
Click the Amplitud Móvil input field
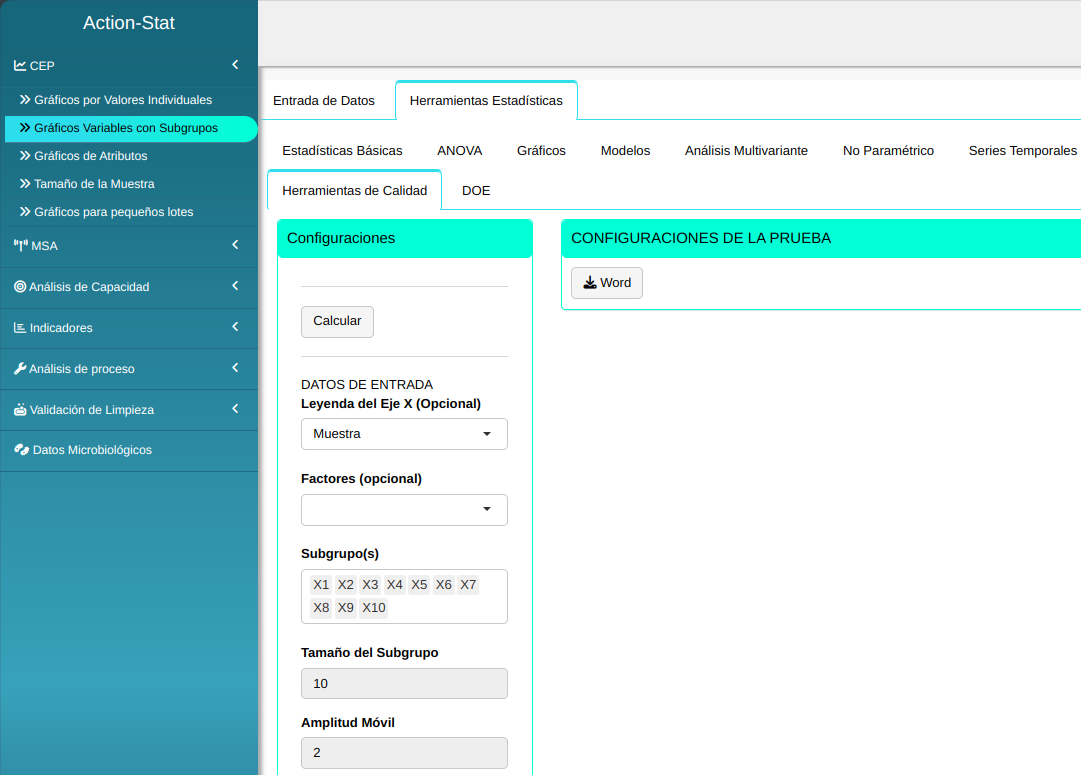click(x=404, y=753)
